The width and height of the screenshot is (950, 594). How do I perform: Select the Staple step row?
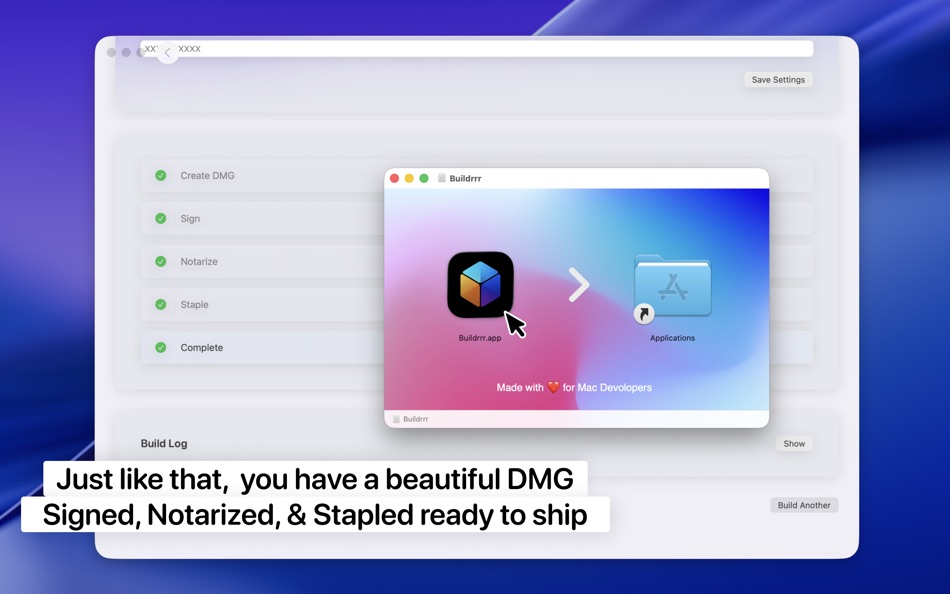coord(250,304)
